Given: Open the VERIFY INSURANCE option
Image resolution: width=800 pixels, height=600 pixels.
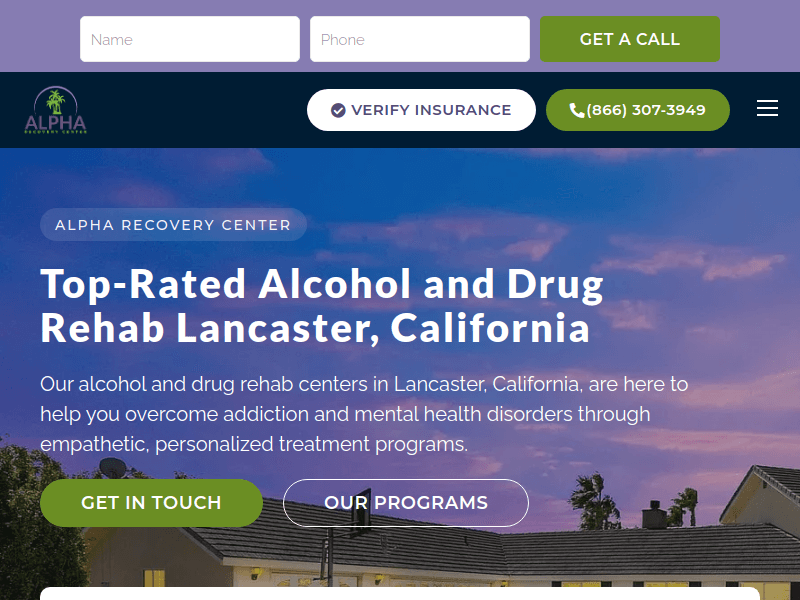Looking at the screenshot, I should click(x=421, y=110).
